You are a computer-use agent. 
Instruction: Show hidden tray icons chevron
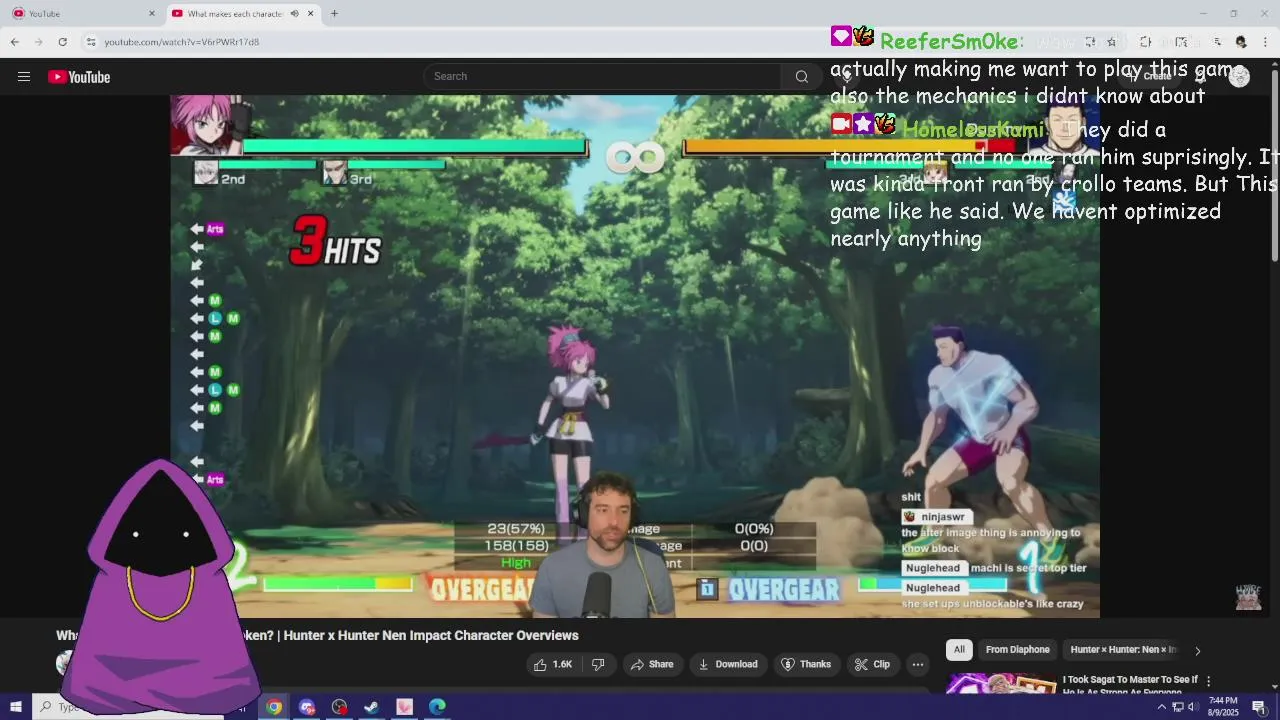point(1161,707)
